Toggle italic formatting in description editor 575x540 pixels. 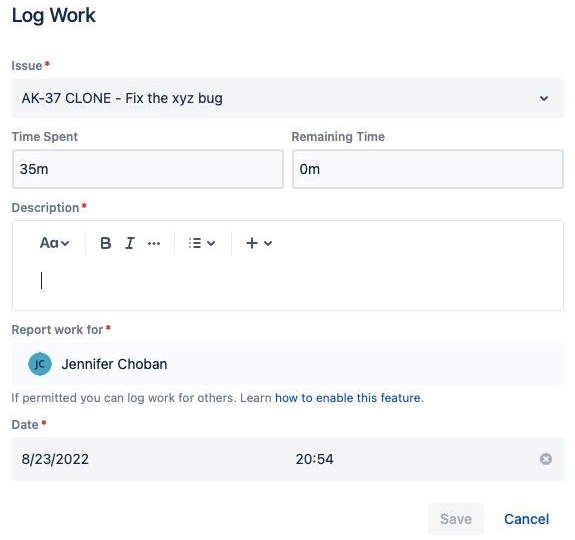tap(130, 243)
